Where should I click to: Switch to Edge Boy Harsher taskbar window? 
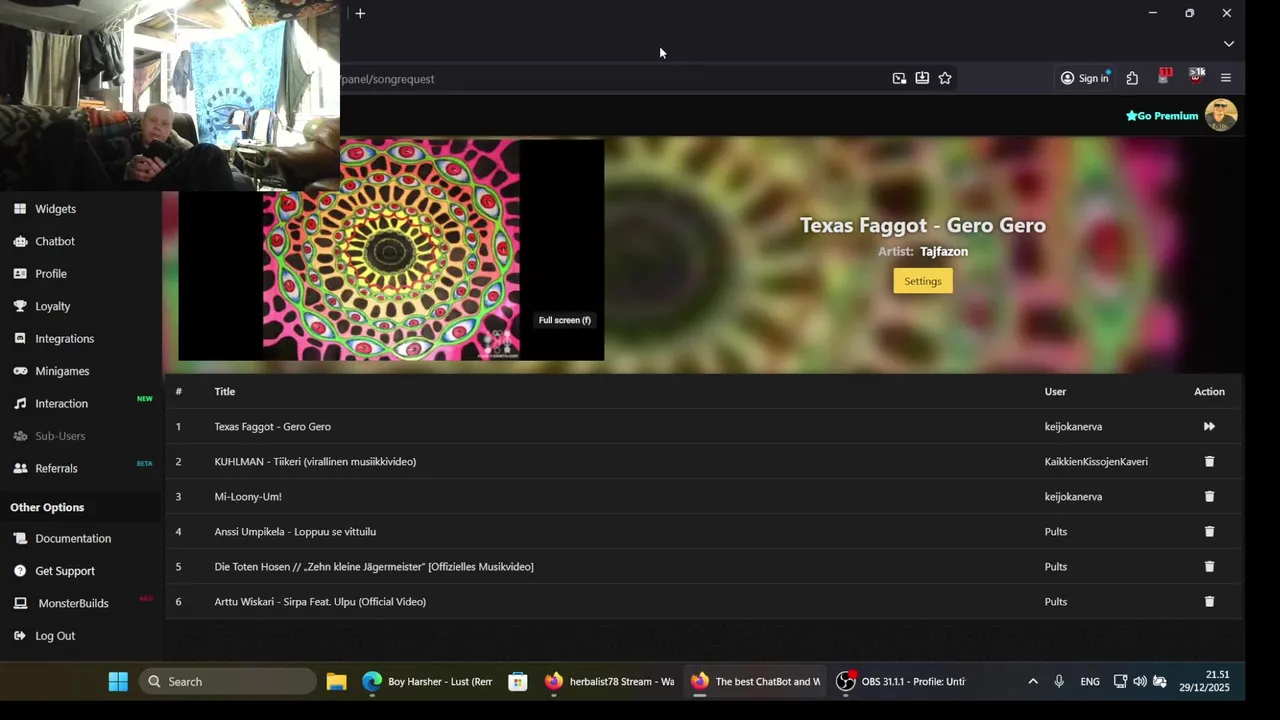tap(428, 682)
